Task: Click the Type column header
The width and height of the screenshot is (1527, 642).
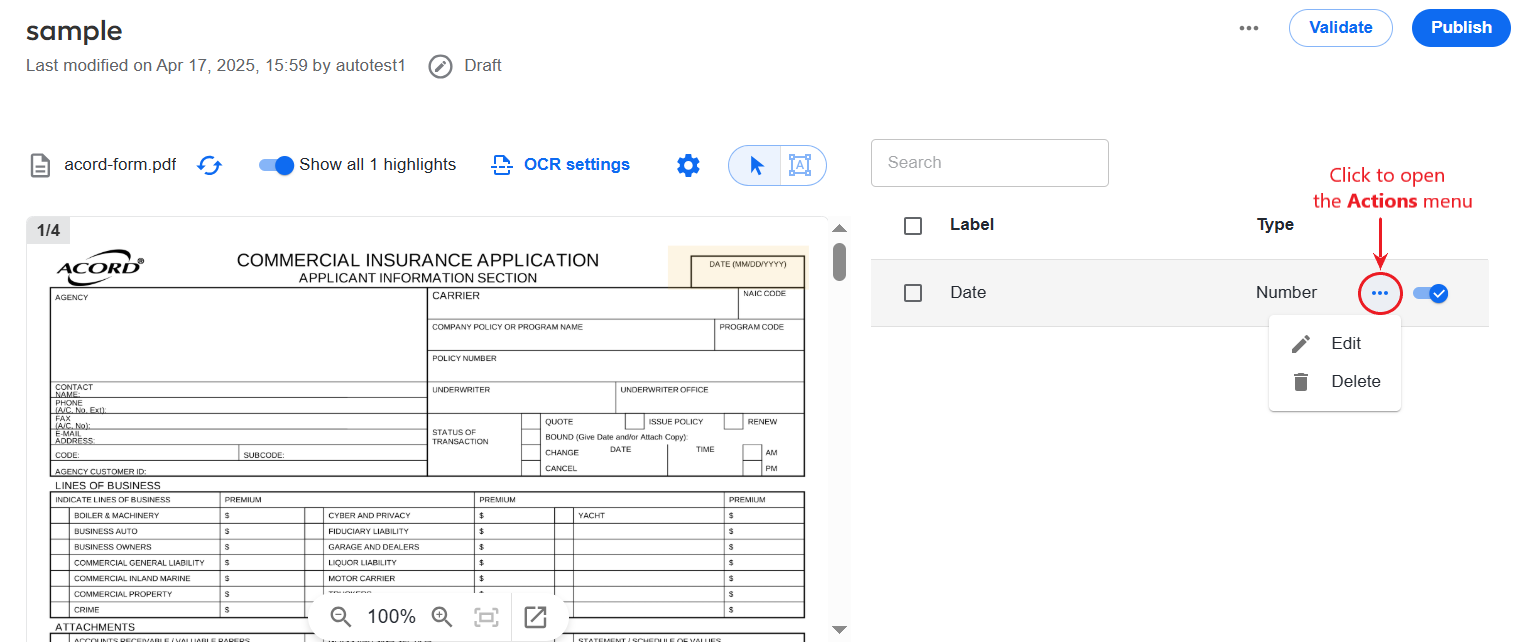Action: (x=1275, y=225)
